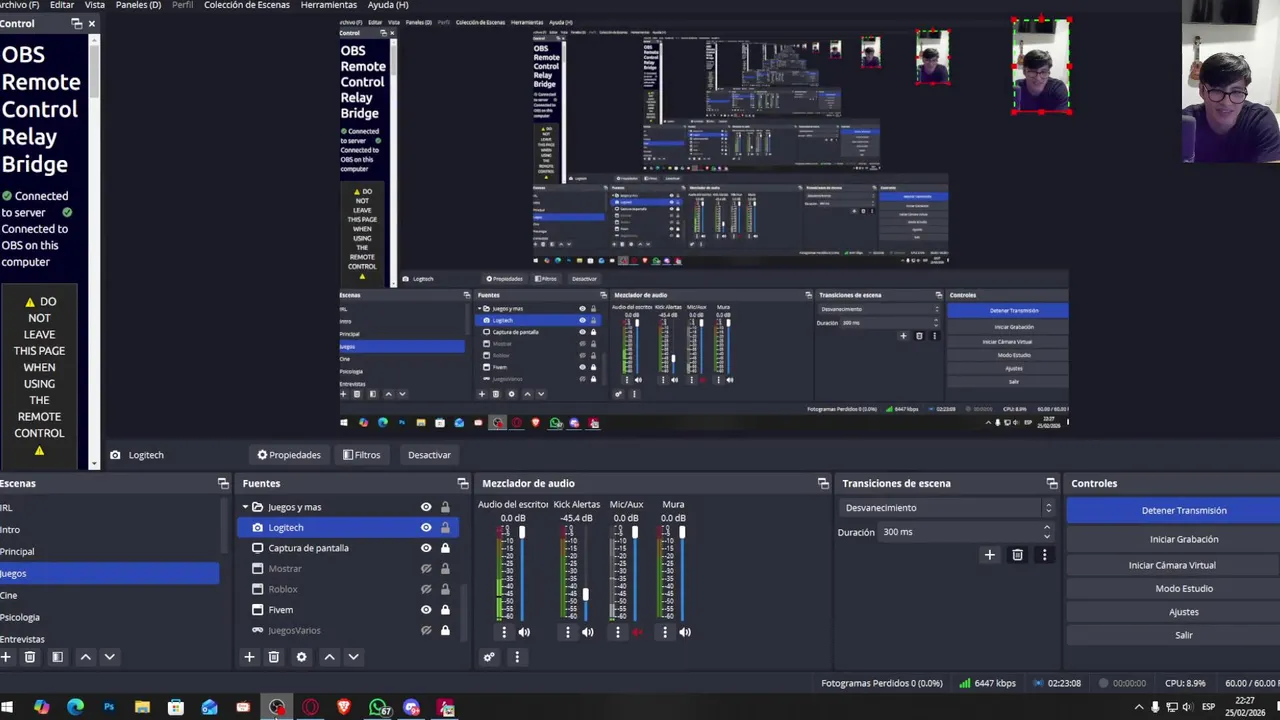Hide the Juegos y mas group

pyautogui.click(x=426, y=507)
